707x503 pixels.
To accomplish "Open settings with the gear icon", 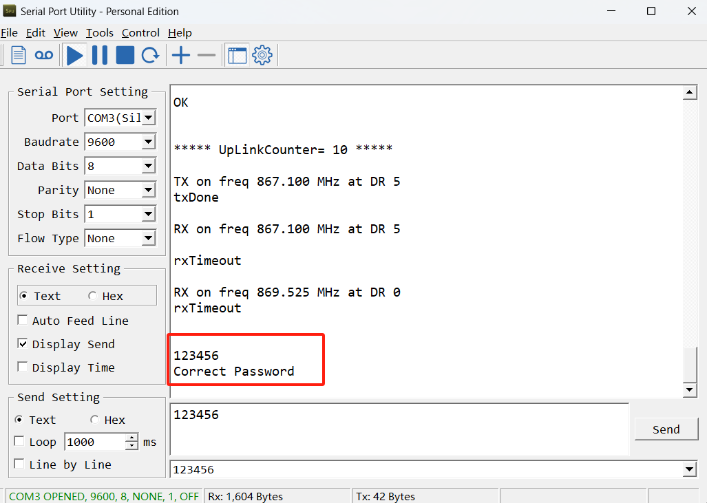I will click(x=262, y=55).
